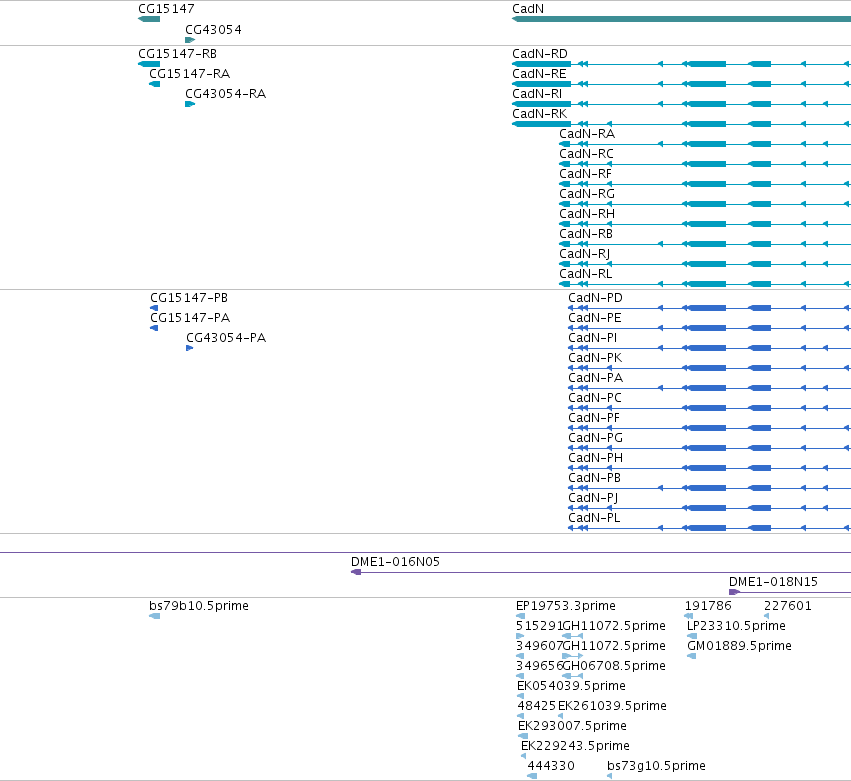This screenshot has height=781, width=851.
Task: Click the EP19753.3prime EST label
Action: coord(566,606)
